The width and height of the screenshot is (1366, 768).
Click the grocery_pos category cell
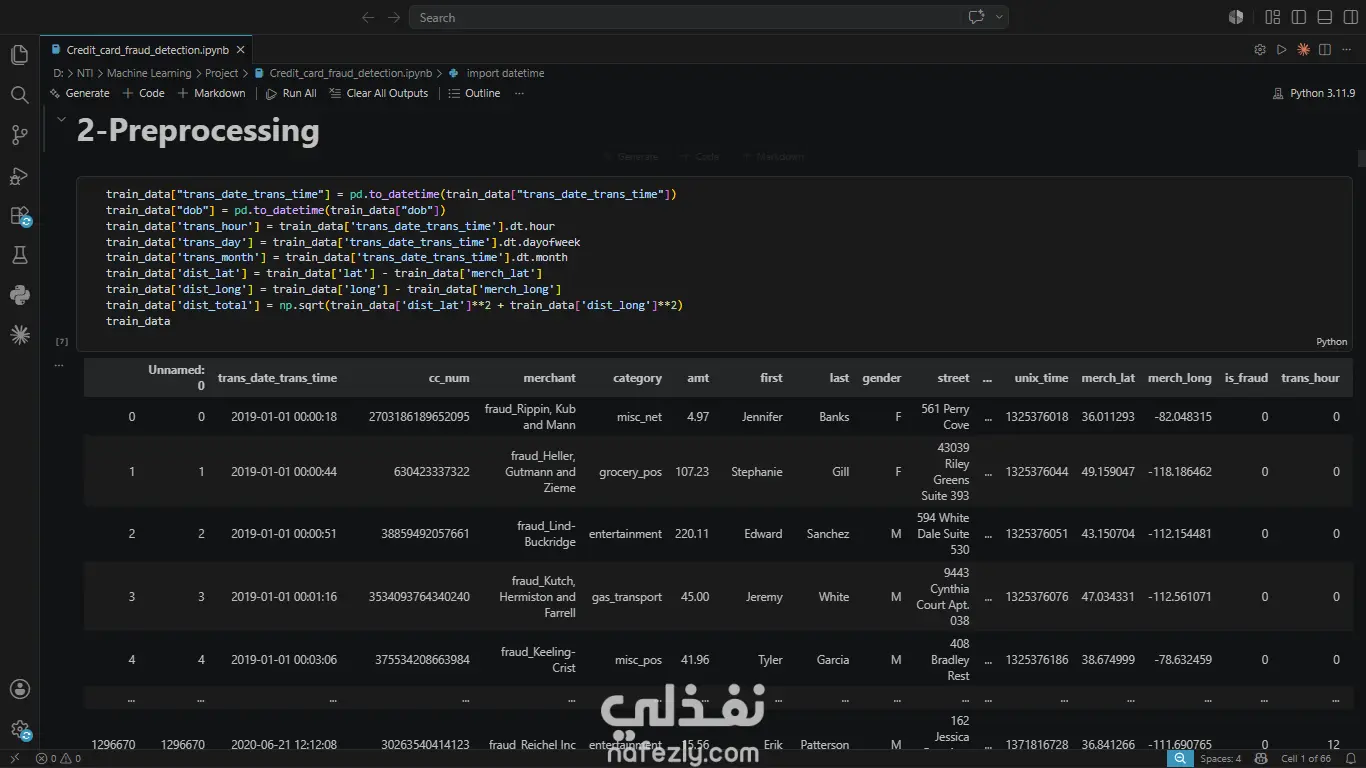point(630,472)
